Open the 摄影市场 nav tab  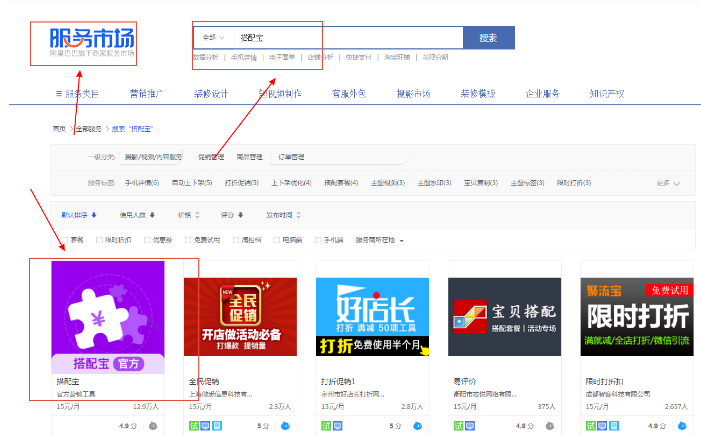(x=414, y=94)
